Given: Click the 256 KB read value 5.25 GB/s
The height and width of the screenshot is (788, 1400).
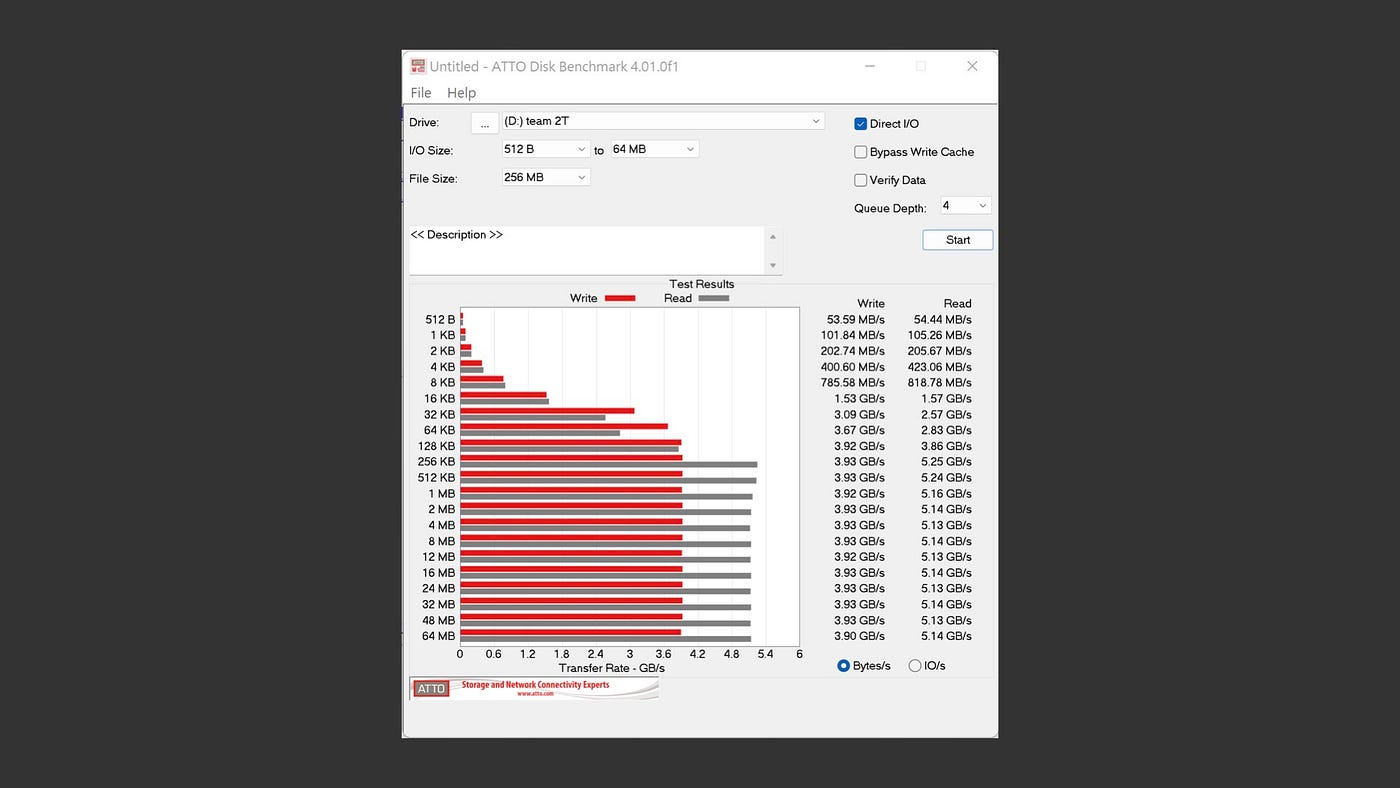Looking at the screenshot, I should point(947,462).
